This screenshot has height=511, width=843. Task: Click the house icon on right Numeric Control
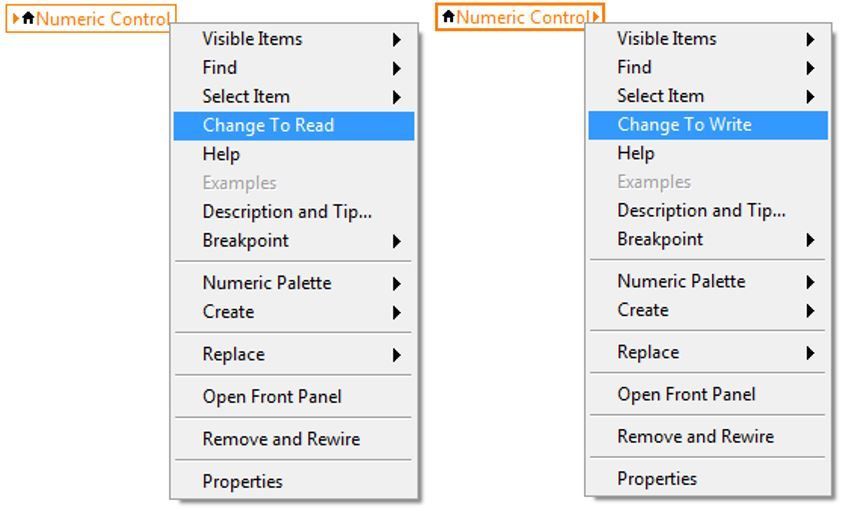pos(448,17)
